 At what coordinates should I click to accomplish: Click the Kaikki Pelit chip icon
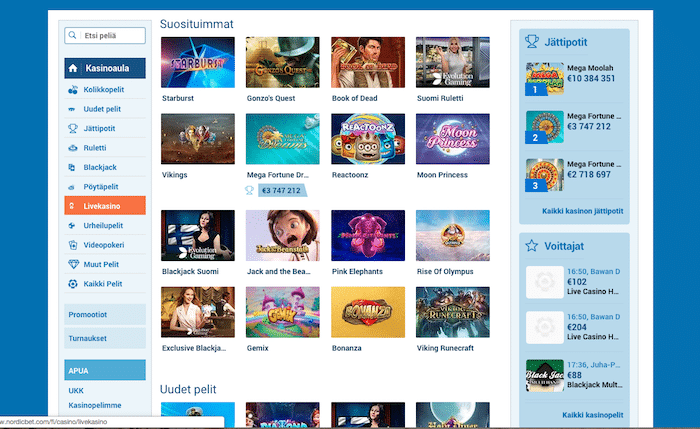[x=73, y=284]
